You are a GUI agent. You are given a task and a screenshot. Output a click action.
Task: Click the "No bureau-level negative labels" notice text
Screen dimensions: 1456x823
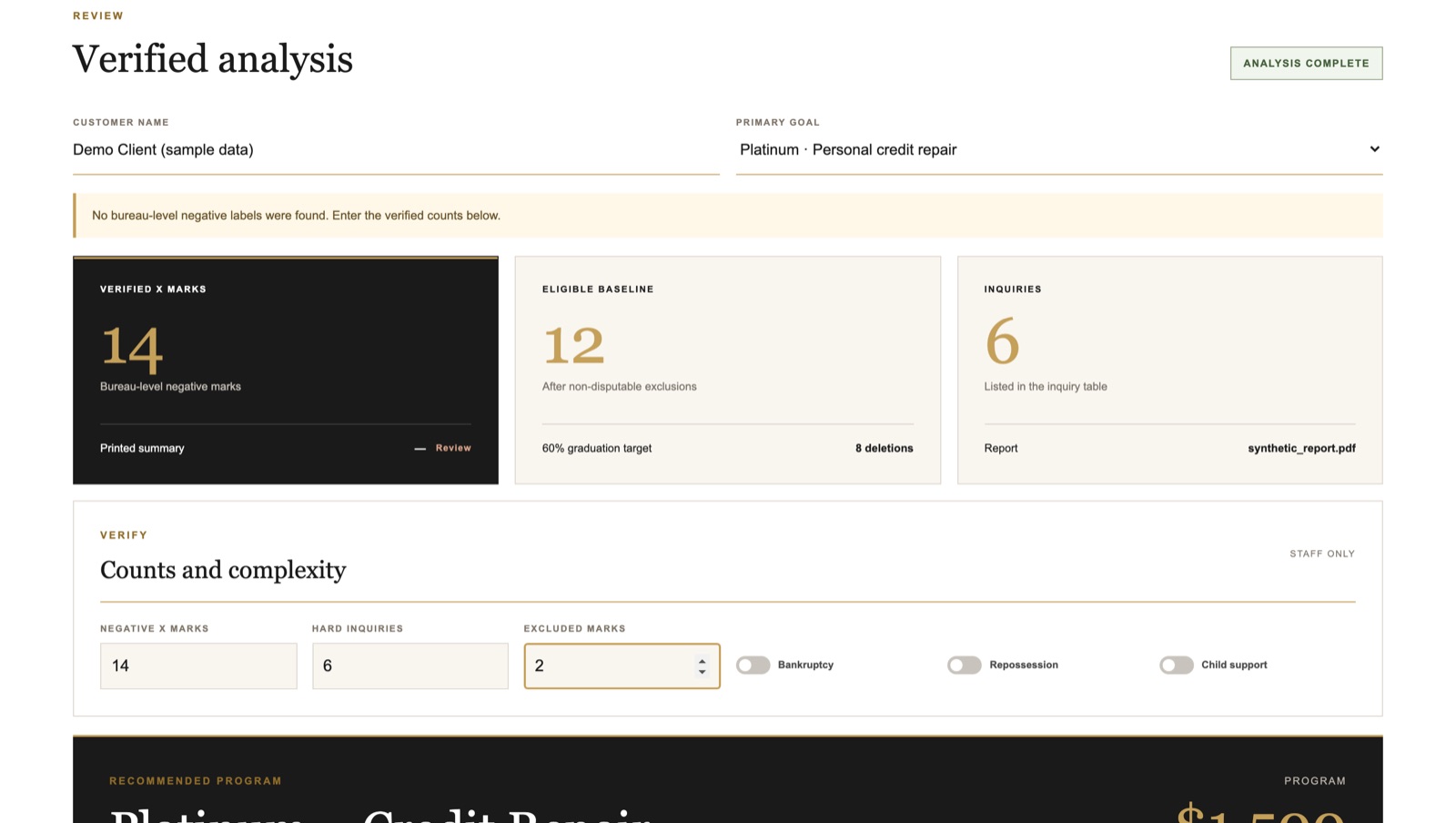point(296,216)
